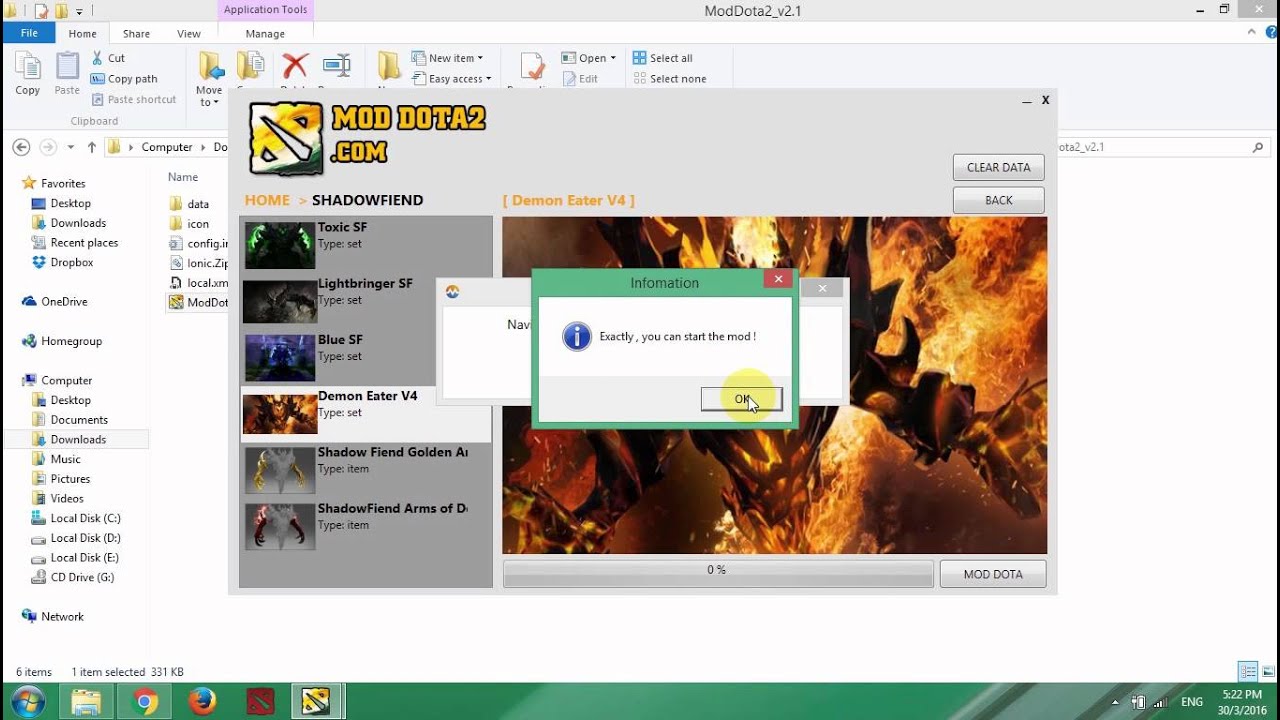Open the New item dropdown

[x=447, y=58]
